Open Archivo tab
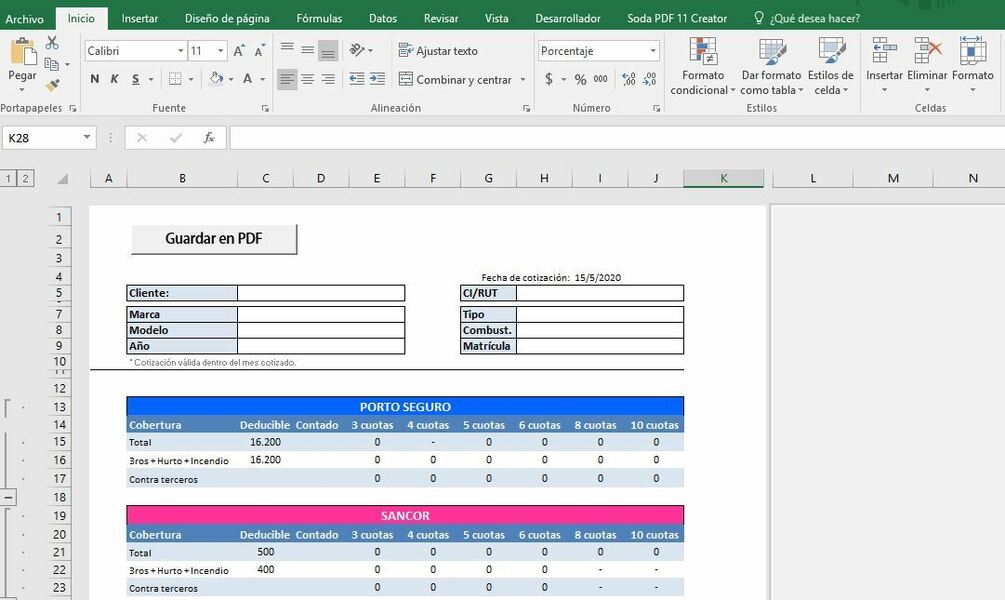Image resolution: width=1005 pixels, height=600 pixels. click(x=24, y=19)
